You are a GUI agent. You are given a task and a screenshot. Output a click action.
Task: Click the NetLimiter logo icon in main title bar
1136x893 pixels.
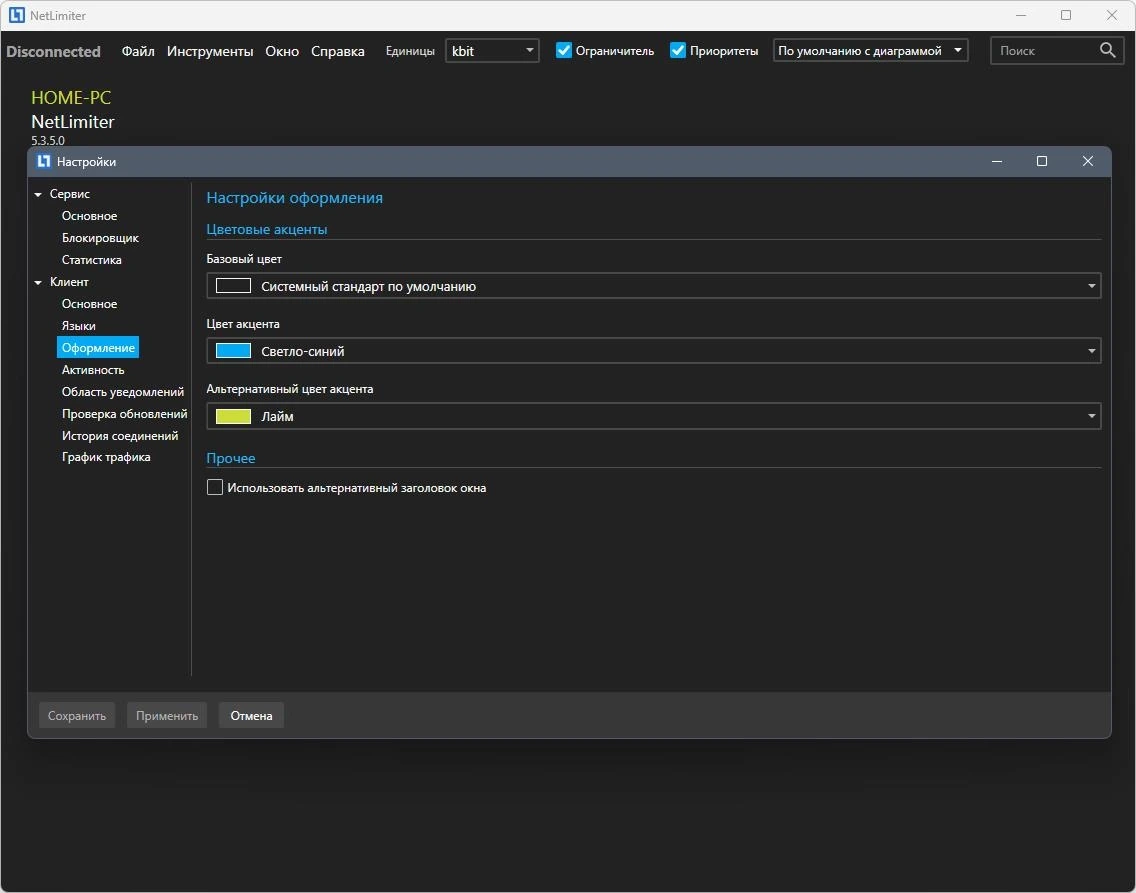click(x=17, y=15)
